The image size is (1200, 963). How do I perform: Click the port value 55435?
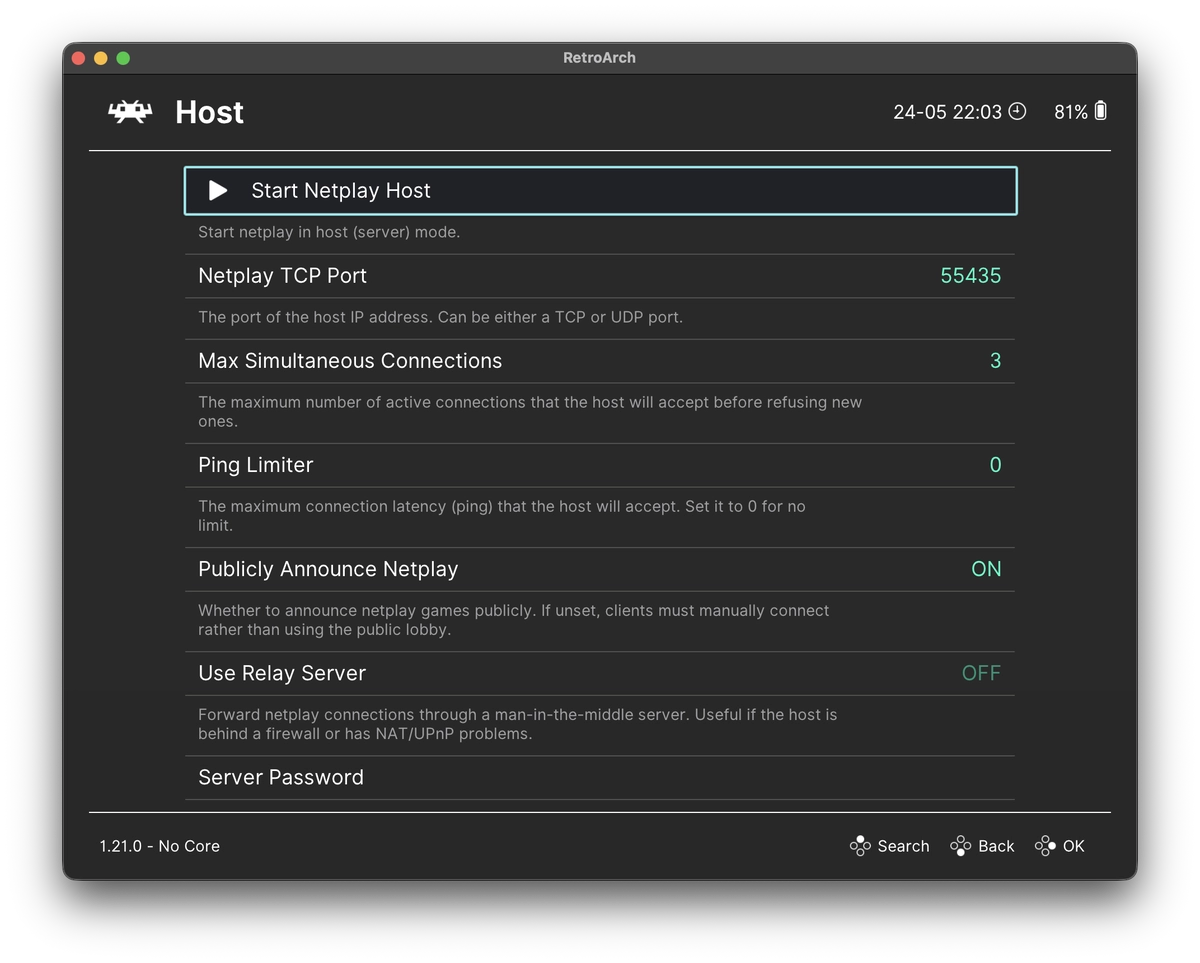[x=970, y=276]
